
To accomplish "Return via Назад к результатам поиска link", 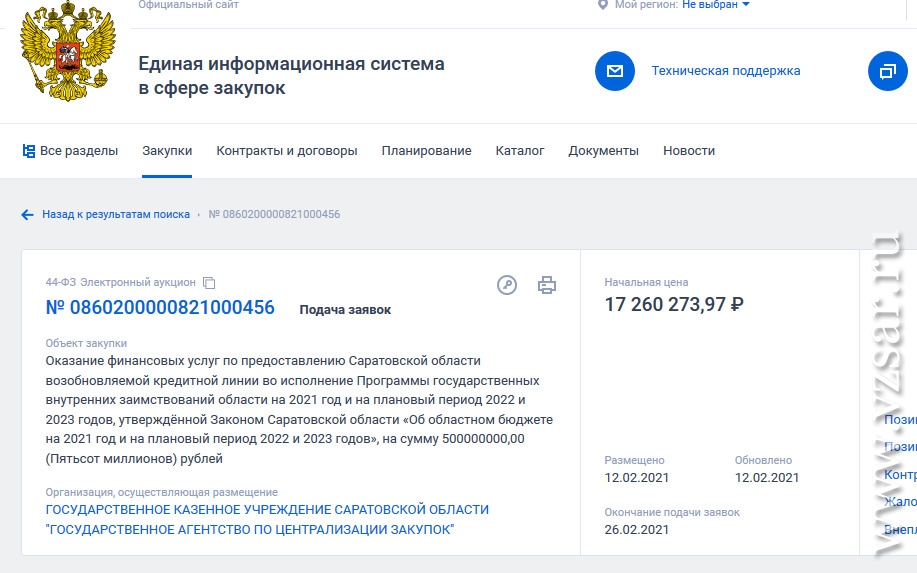I will [x=115, y=215].
